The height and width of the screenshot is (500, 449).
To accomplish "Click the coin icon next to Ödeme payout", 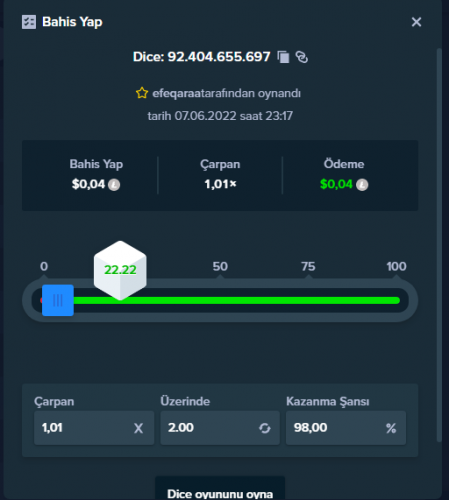I will tap(362, 185).
